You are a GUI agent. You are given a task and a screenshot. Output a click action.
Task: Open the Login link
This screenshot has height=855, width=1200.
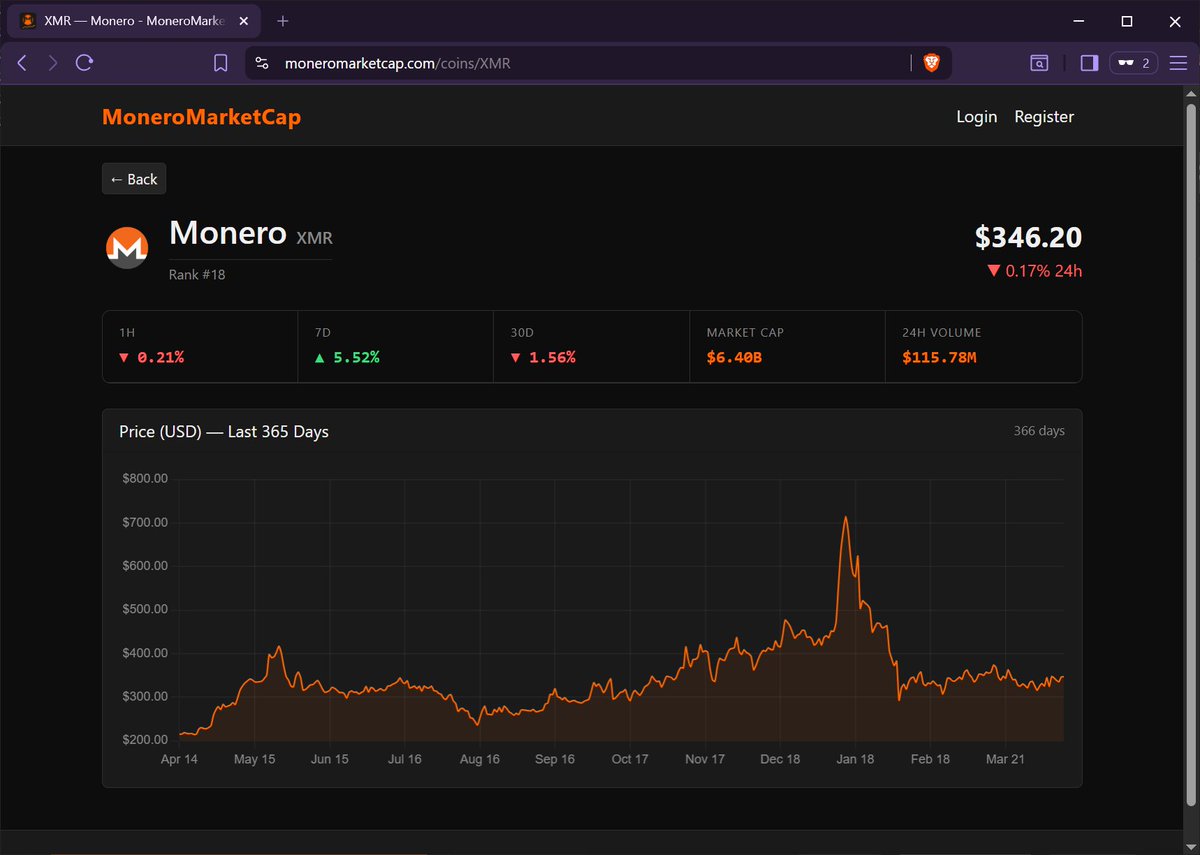[x=976, y=117]
